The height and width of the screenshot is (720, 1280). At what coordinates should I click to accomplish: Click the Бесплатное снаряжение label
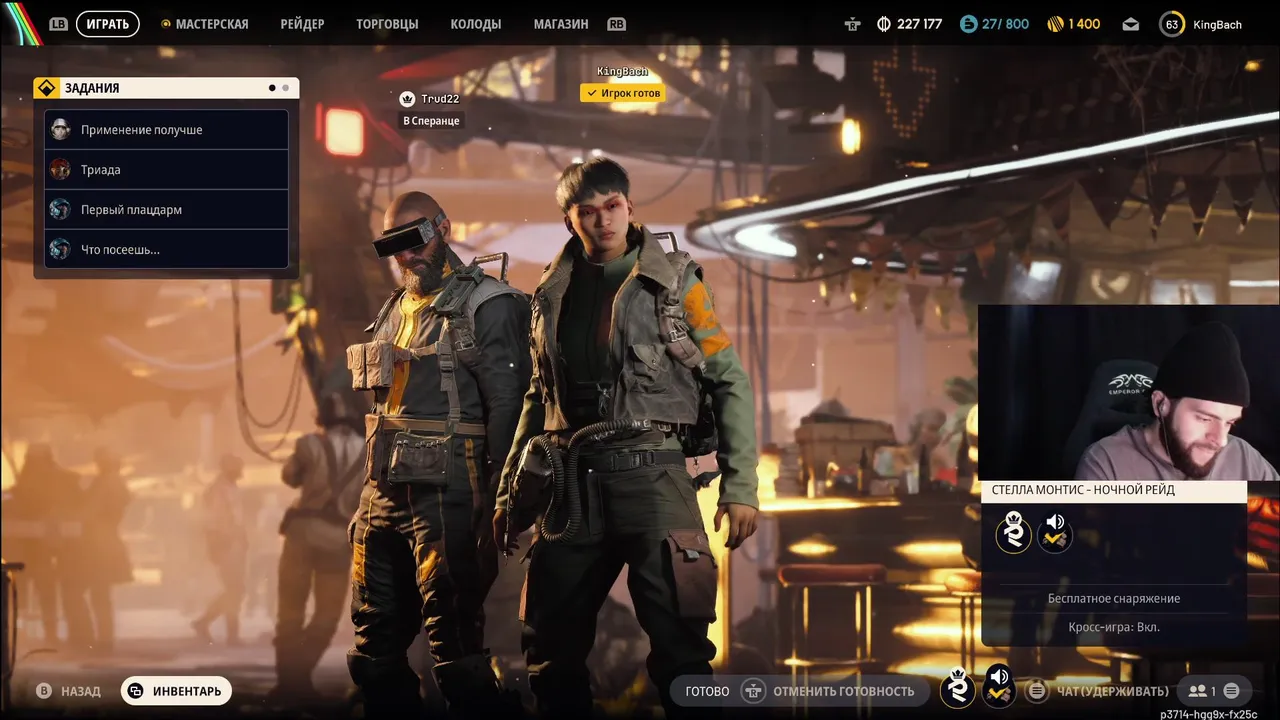pos(1114,598)
